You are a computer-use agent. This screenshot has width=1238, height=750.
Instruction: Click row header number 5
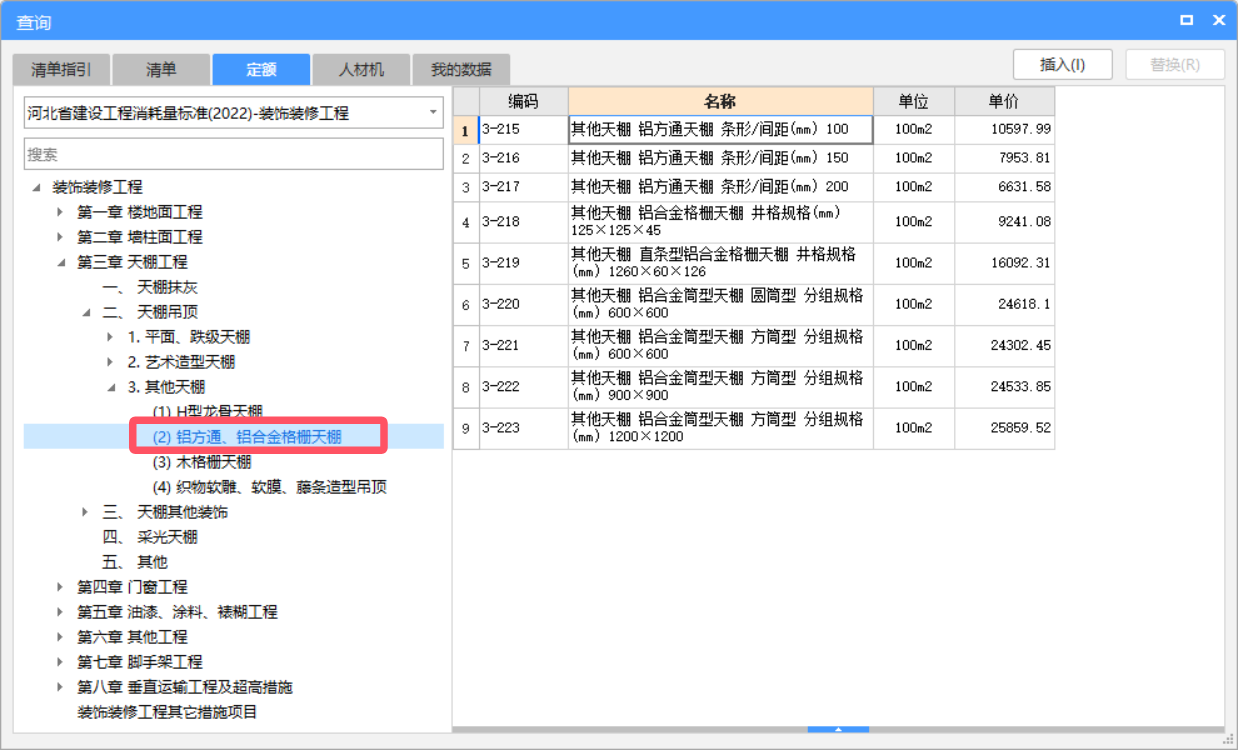click(466, 263)
